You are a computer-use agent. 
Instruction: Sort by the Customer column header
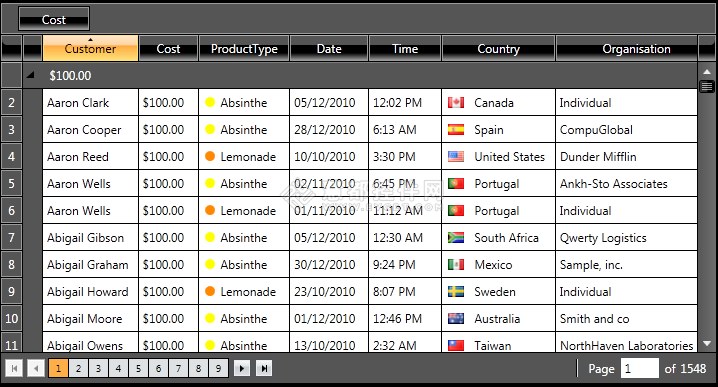coord(90,48)
